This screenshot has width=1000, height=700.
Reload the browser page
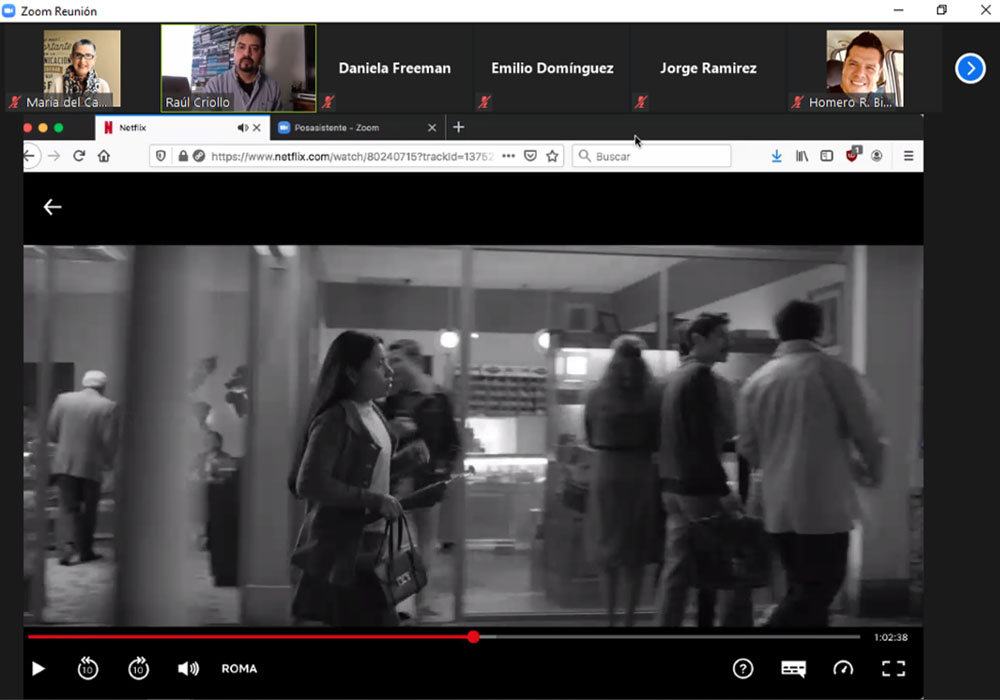79,156
